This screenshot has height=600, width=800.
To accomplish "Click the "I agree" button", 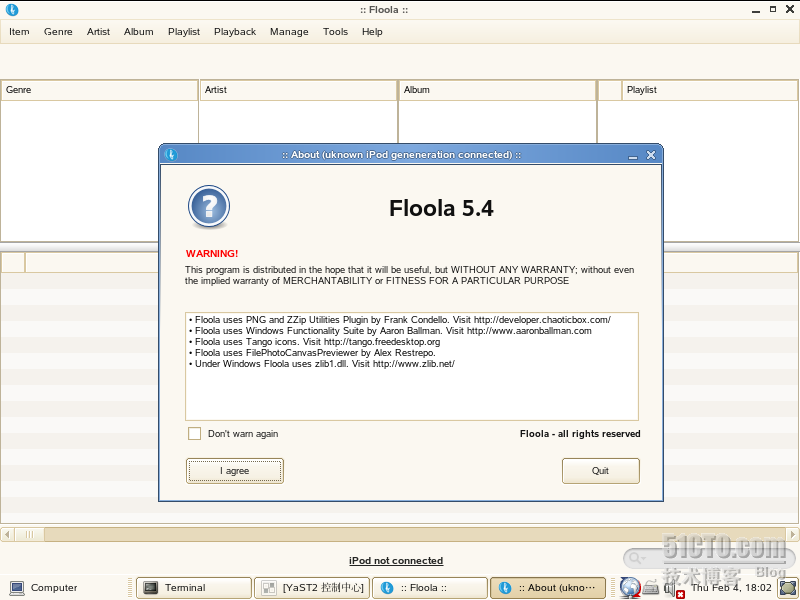I will (x=235, y=470).
